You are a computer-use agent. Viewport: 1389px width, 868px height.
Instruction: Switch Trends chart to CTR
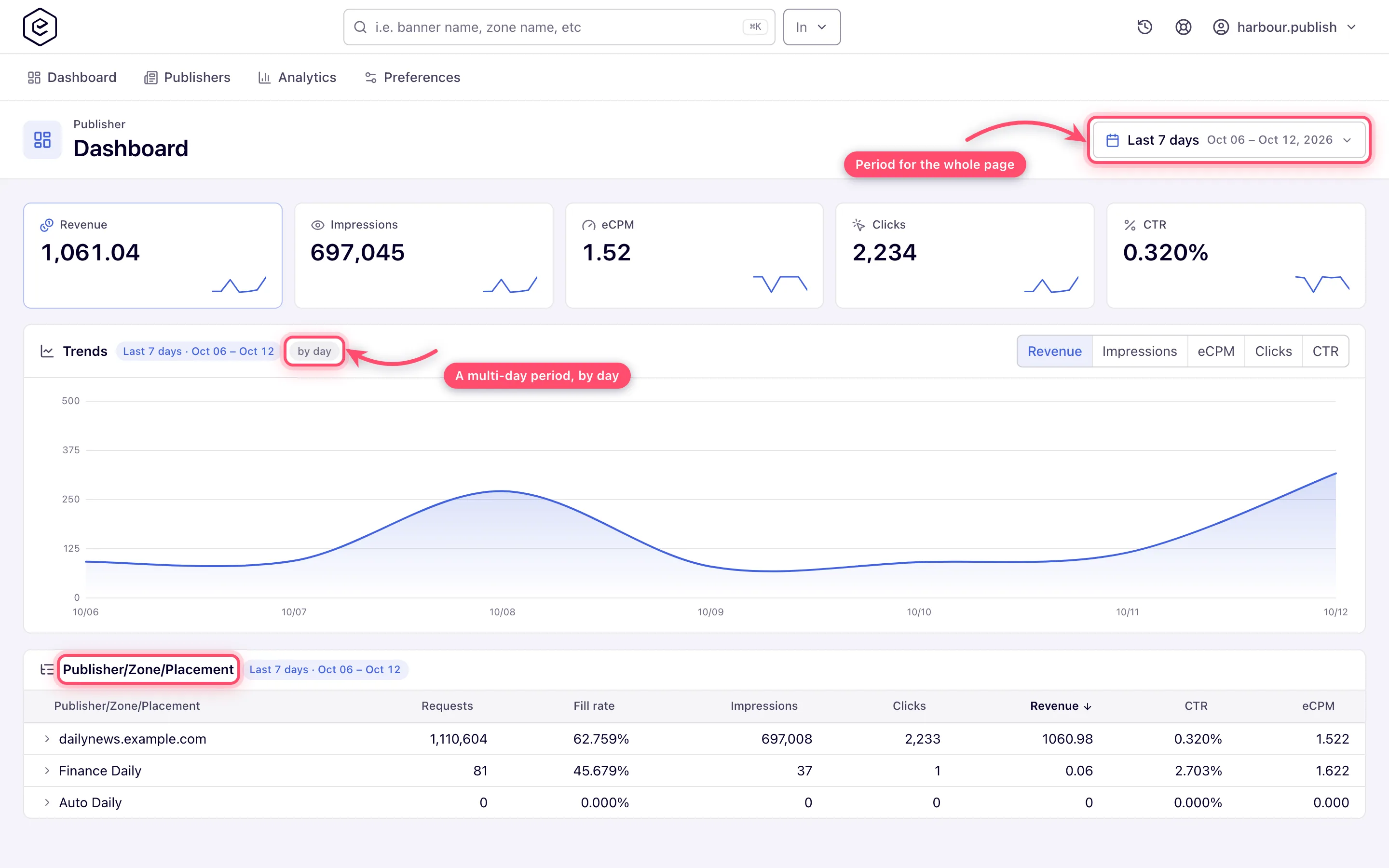1325,352
